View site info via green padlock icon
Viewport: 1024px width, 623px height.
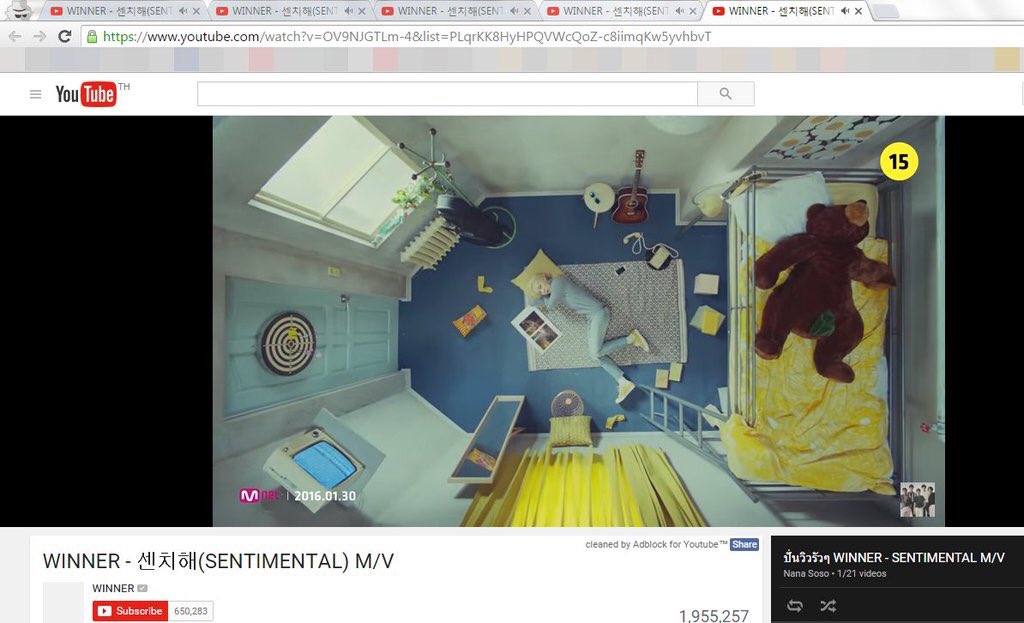[92, 37]
